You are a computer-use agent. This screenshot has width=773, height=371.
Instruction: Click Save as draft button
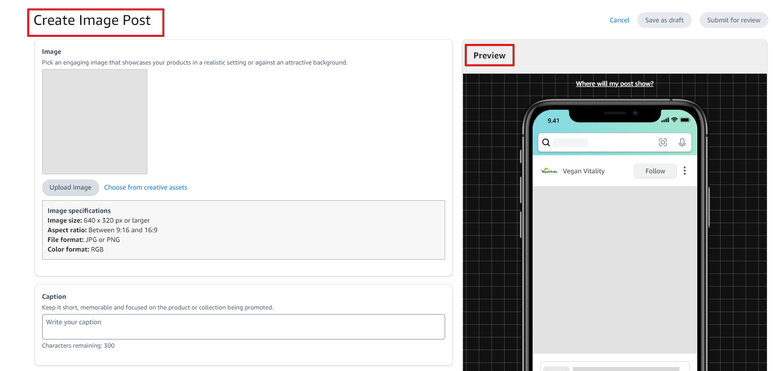(x=664, y=20)
